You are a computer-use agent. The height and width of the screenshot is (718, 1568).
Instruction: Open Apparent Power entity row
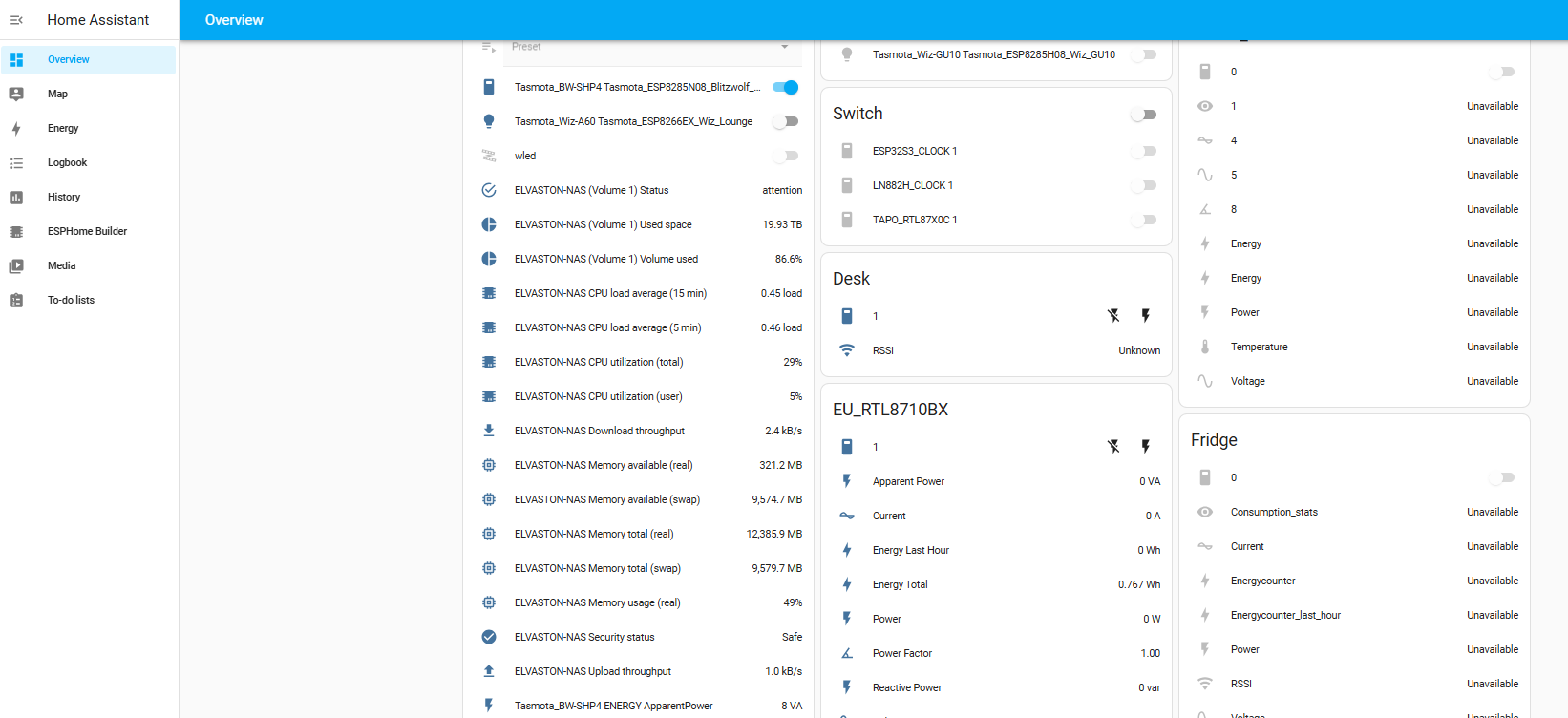[x=997, y=481]
